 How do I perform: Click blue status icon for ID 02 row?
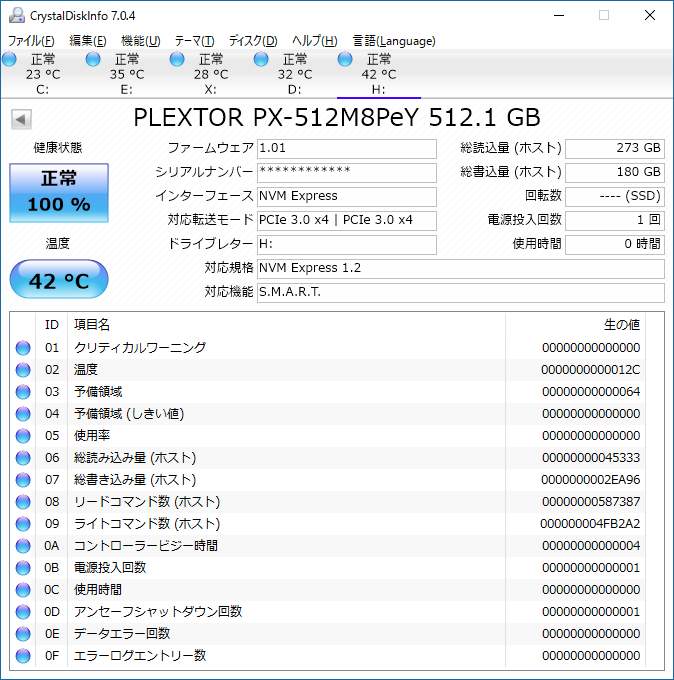(23, 370)
